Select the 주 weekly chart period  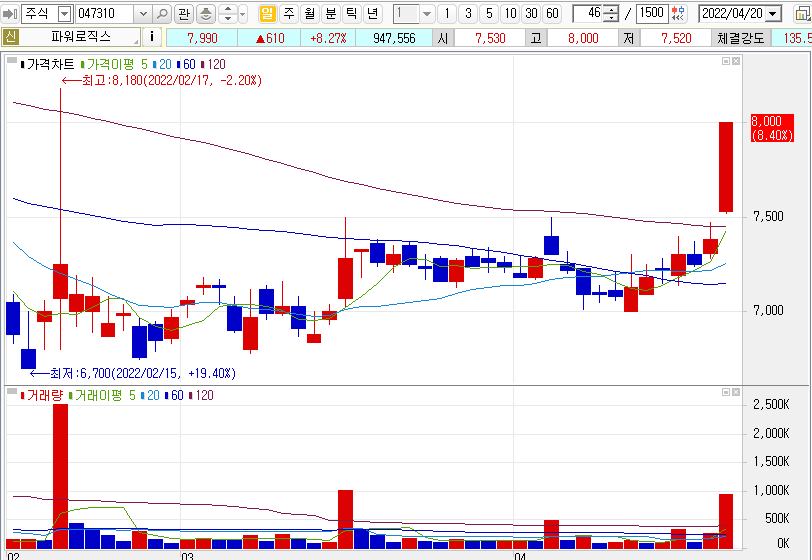pyautogui.click(x=289, y=13)
